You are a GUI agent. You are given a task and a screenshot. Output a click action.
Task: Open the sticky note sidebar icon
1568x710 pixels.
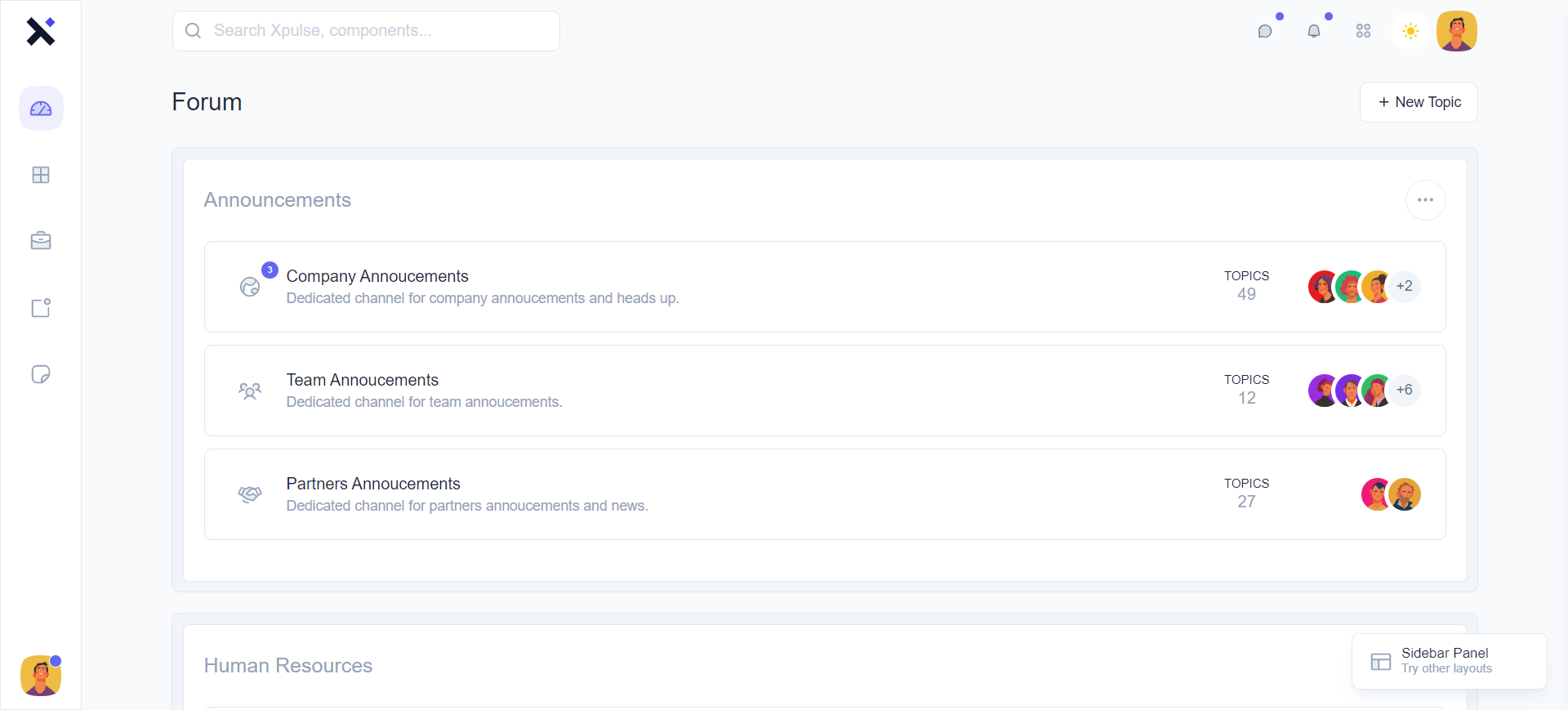[41, 374]
